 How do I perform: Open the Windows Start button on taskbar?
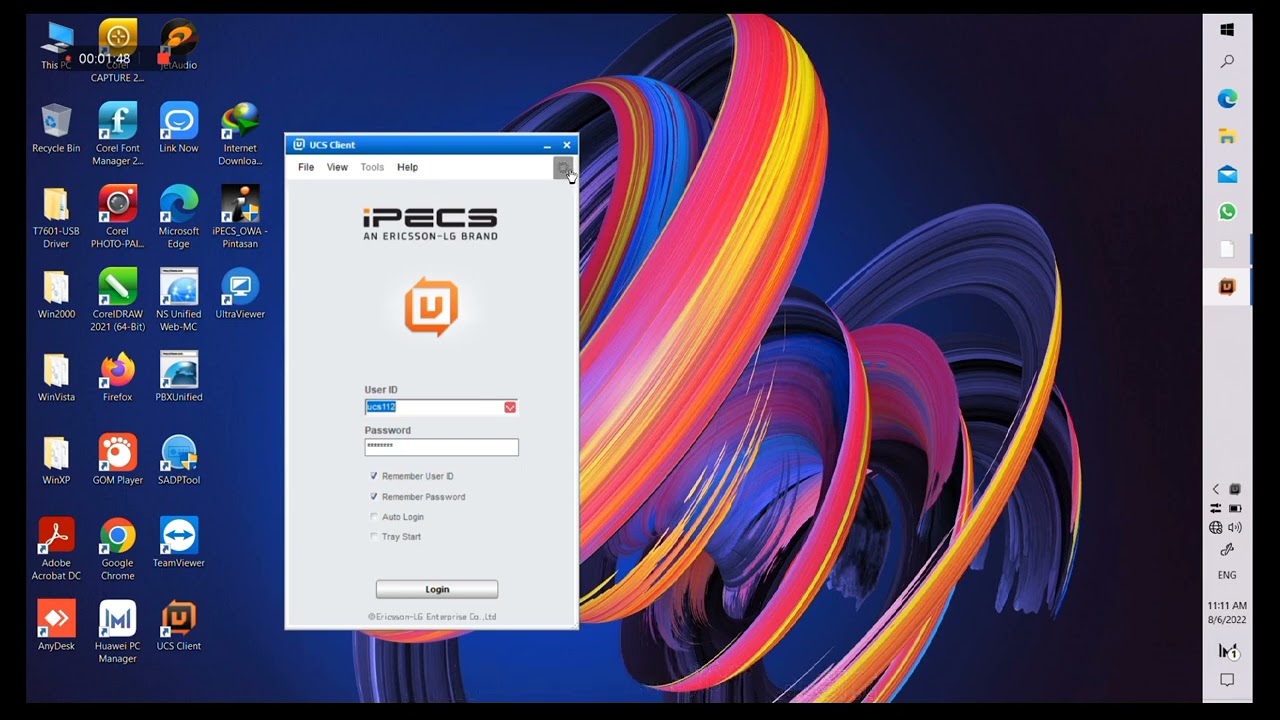point(1227,29)
